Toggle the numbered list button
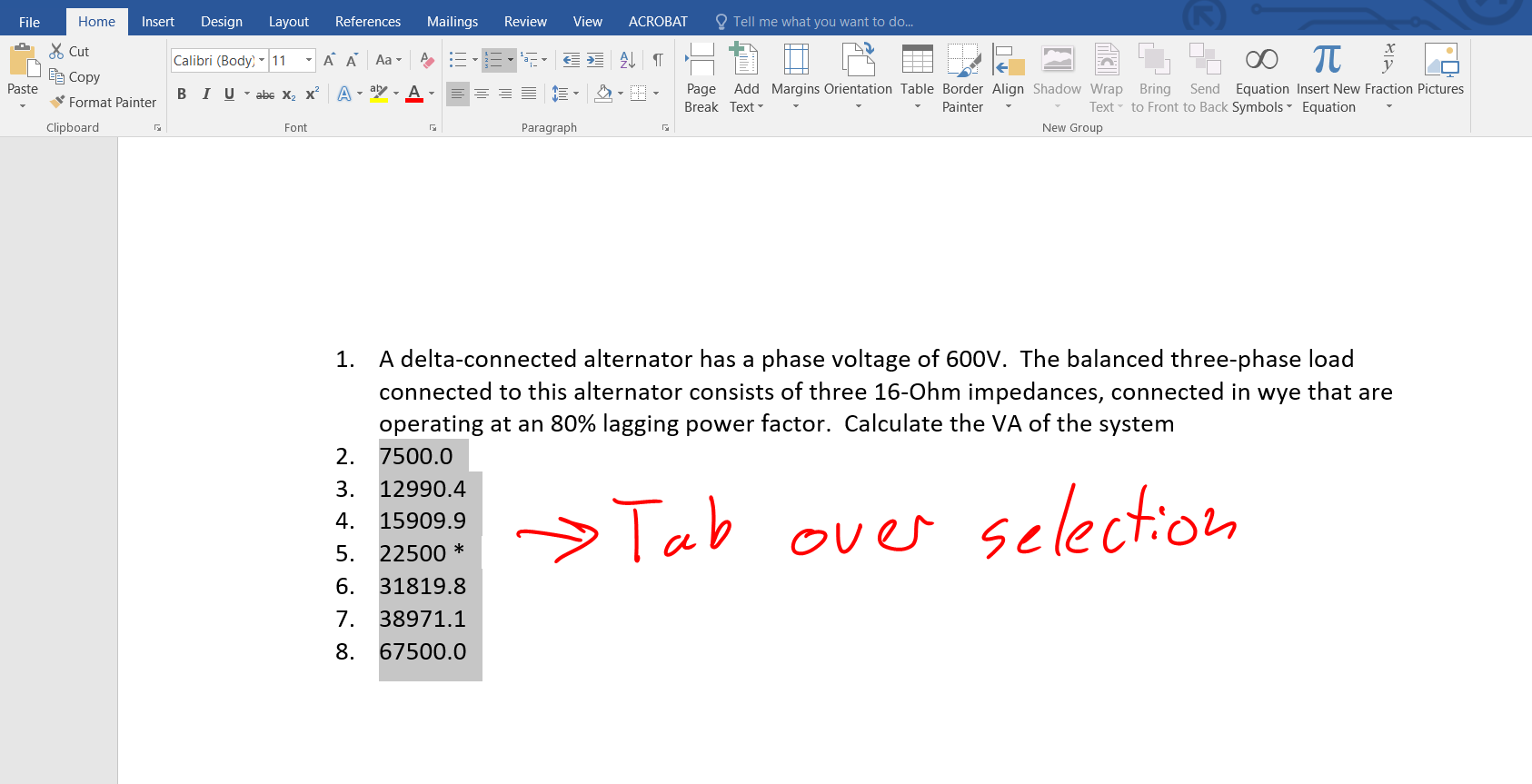Screen dimensions: 1532x784 coord(493,60)
